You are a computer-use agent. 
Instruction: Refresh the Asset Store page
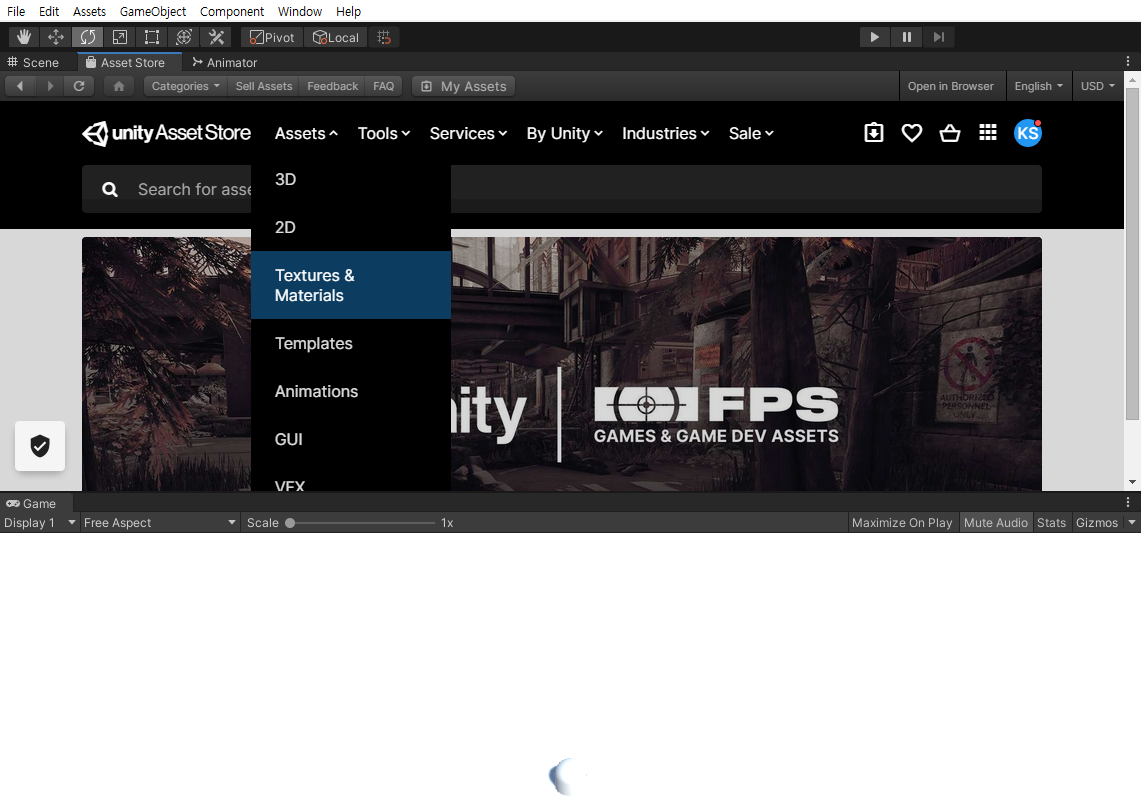pos(79,86)
